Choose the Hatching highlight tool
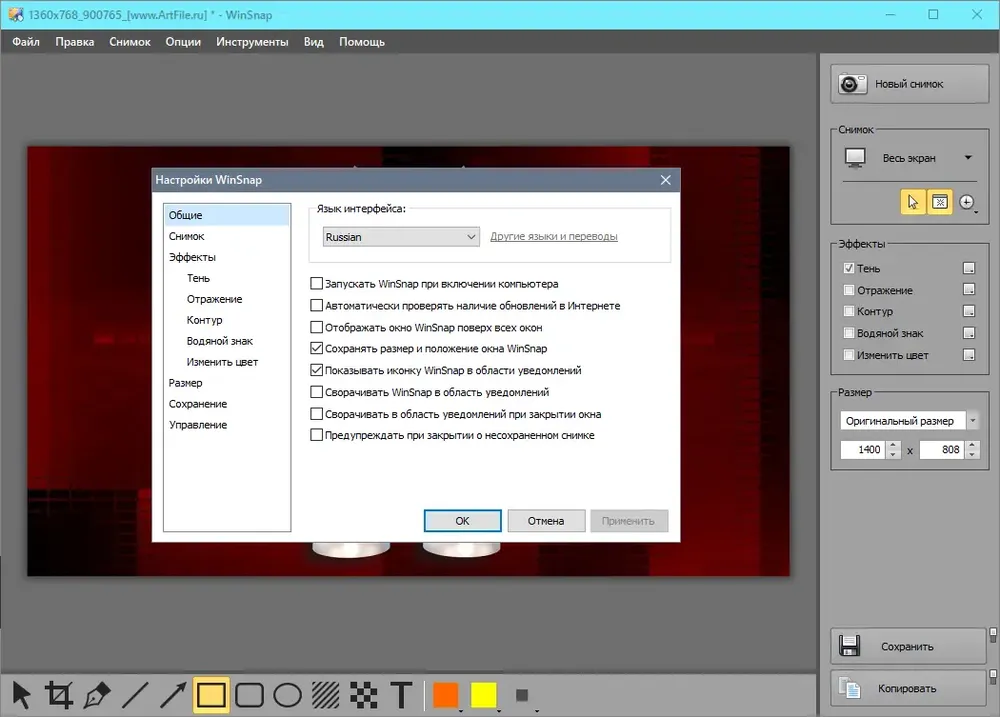Viewport: 1000px width, 717px height. [325, 695]
